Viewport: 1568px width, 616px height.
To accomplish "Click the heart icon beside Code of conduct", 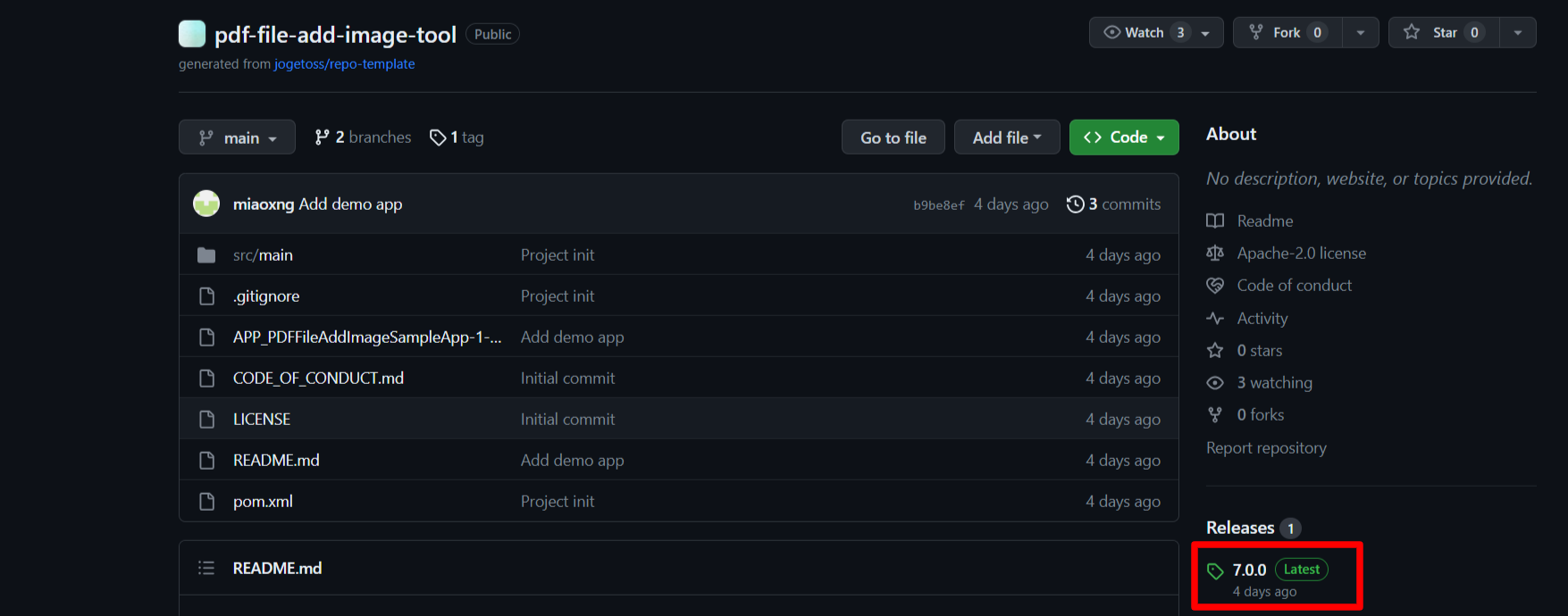I will click(x=1215, y=286).
